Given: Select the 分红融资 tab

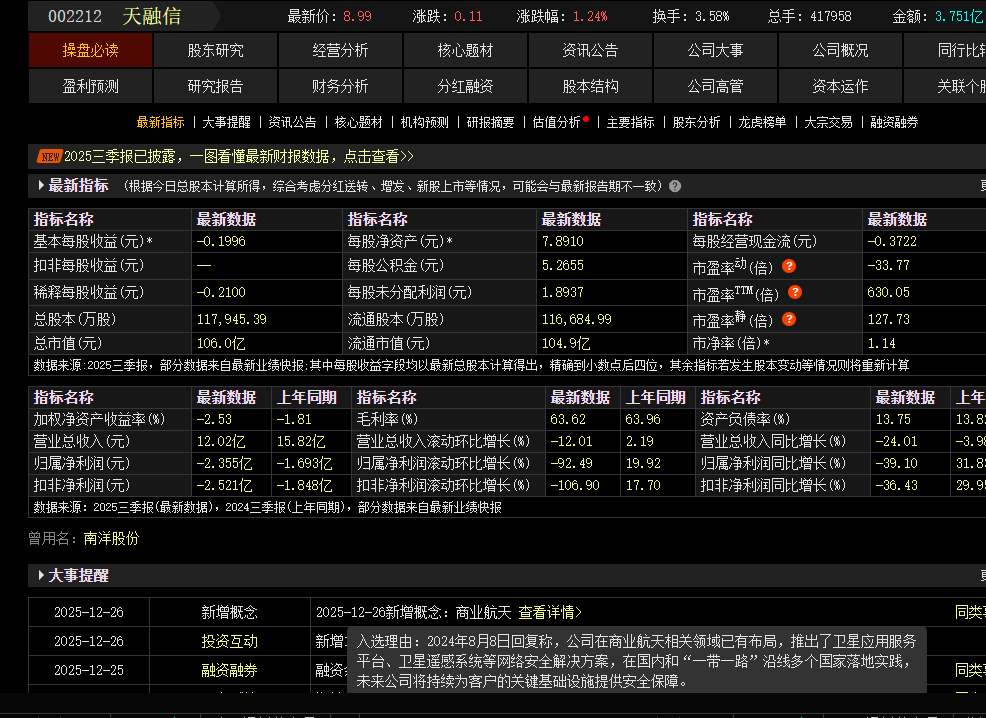Looking at the screenshot, I should [465, 86].
